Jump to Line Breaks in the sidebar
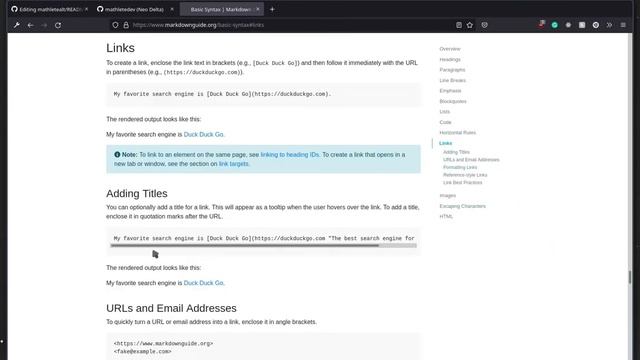The image size is (640, 360). 452,80
